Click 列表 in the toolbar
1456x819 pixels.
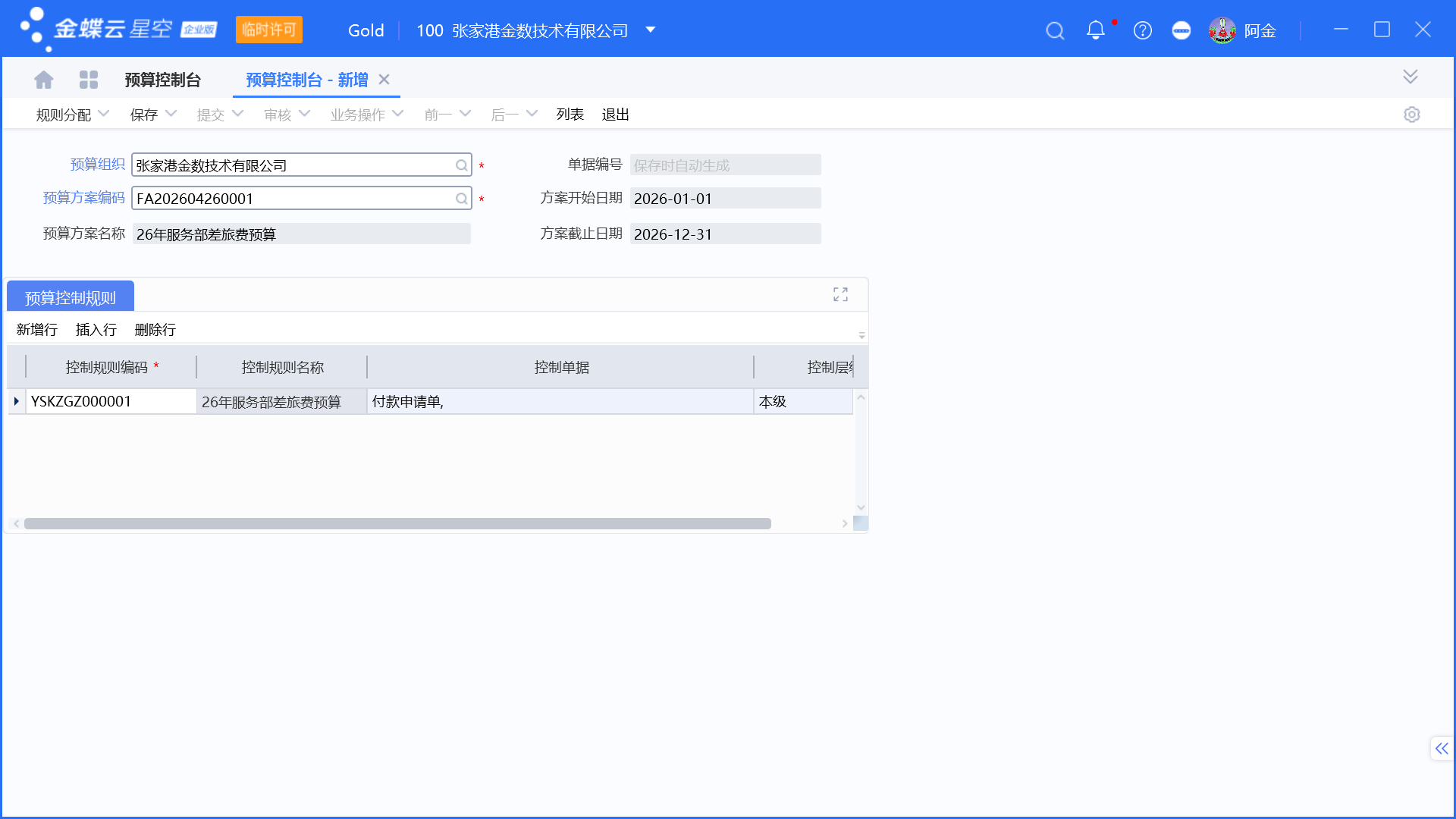570,115
